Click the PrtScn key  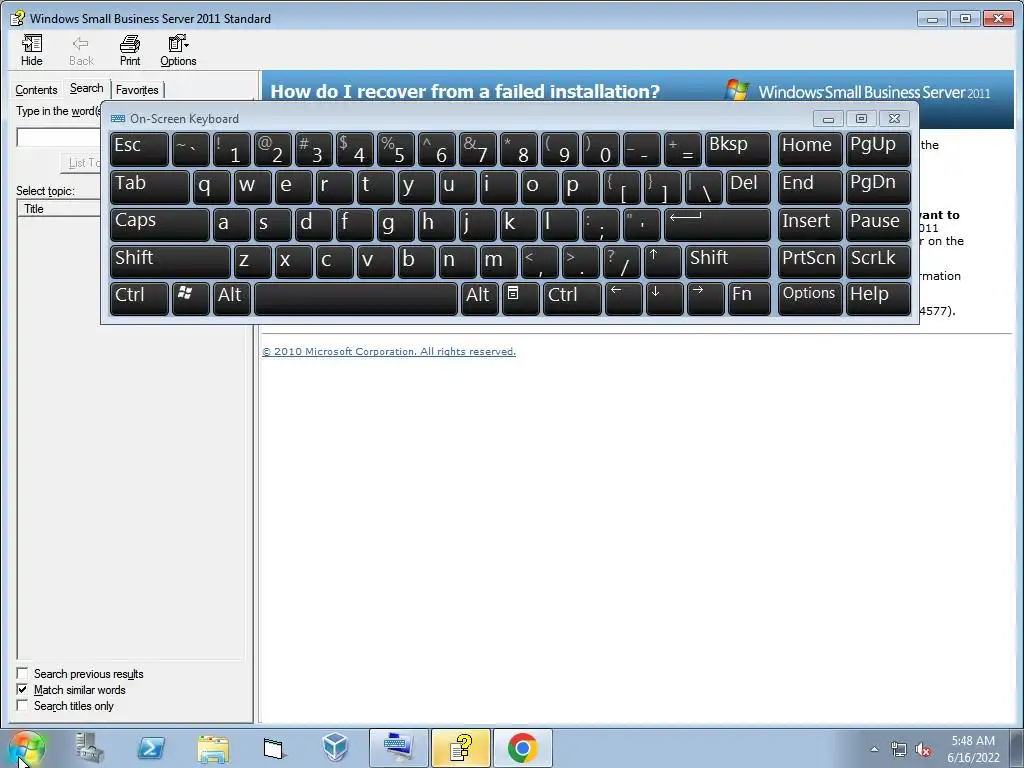coord(810,261)
